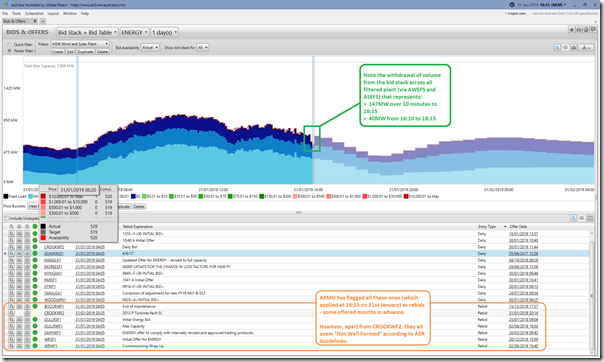Click the comment speech-bubble icon in widget header

coord(593,29)
